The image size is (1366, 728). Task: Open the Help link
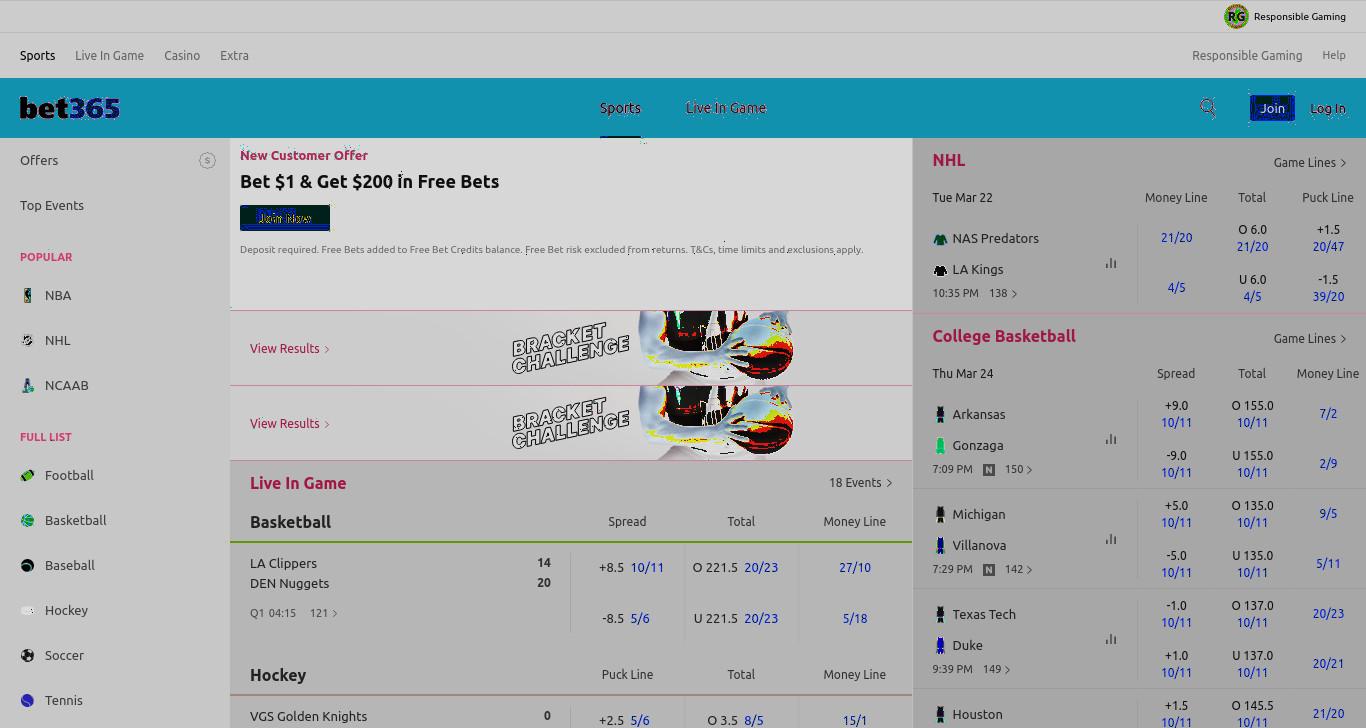pos(1334,55)
